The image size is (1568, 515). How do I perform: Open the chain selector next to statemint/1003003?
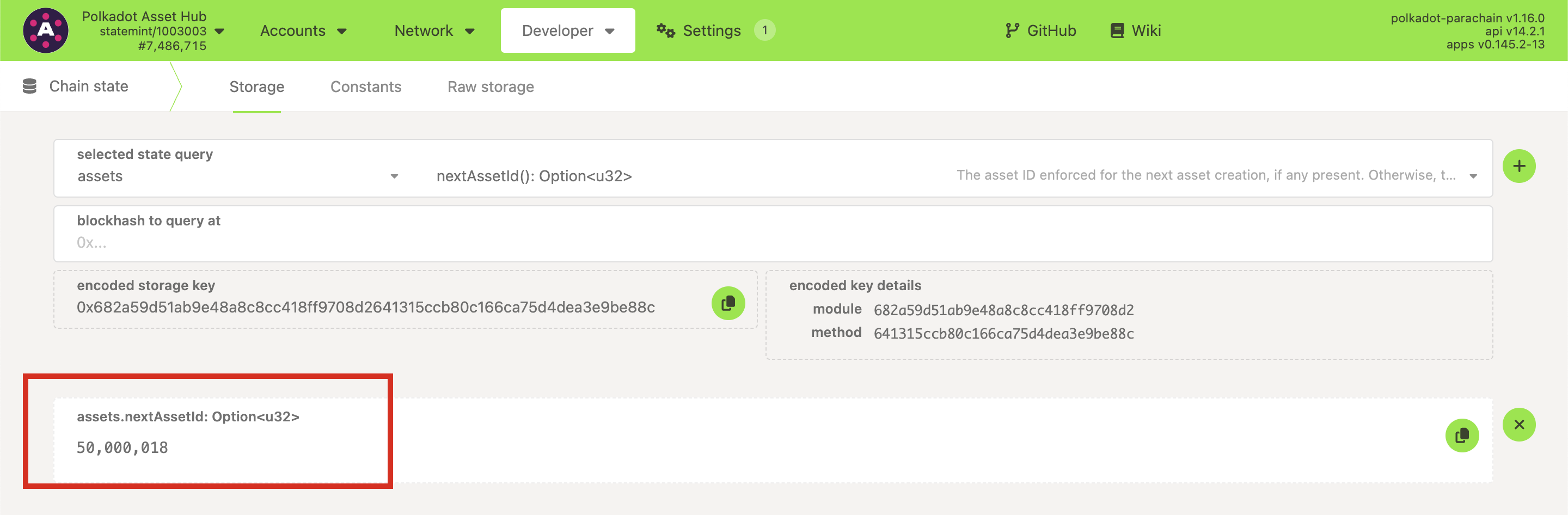[x=220, y=31]
